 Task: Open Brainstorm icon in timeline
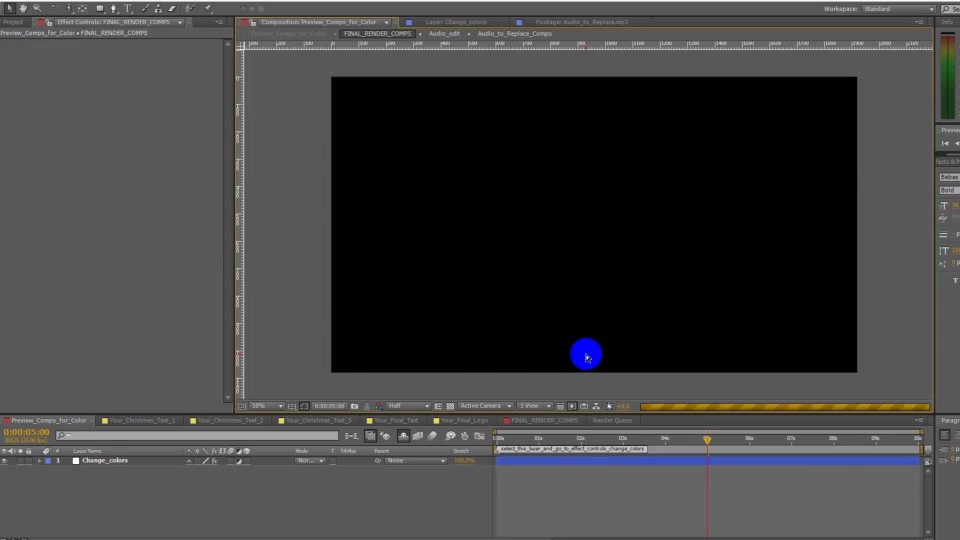coord(450,436)
